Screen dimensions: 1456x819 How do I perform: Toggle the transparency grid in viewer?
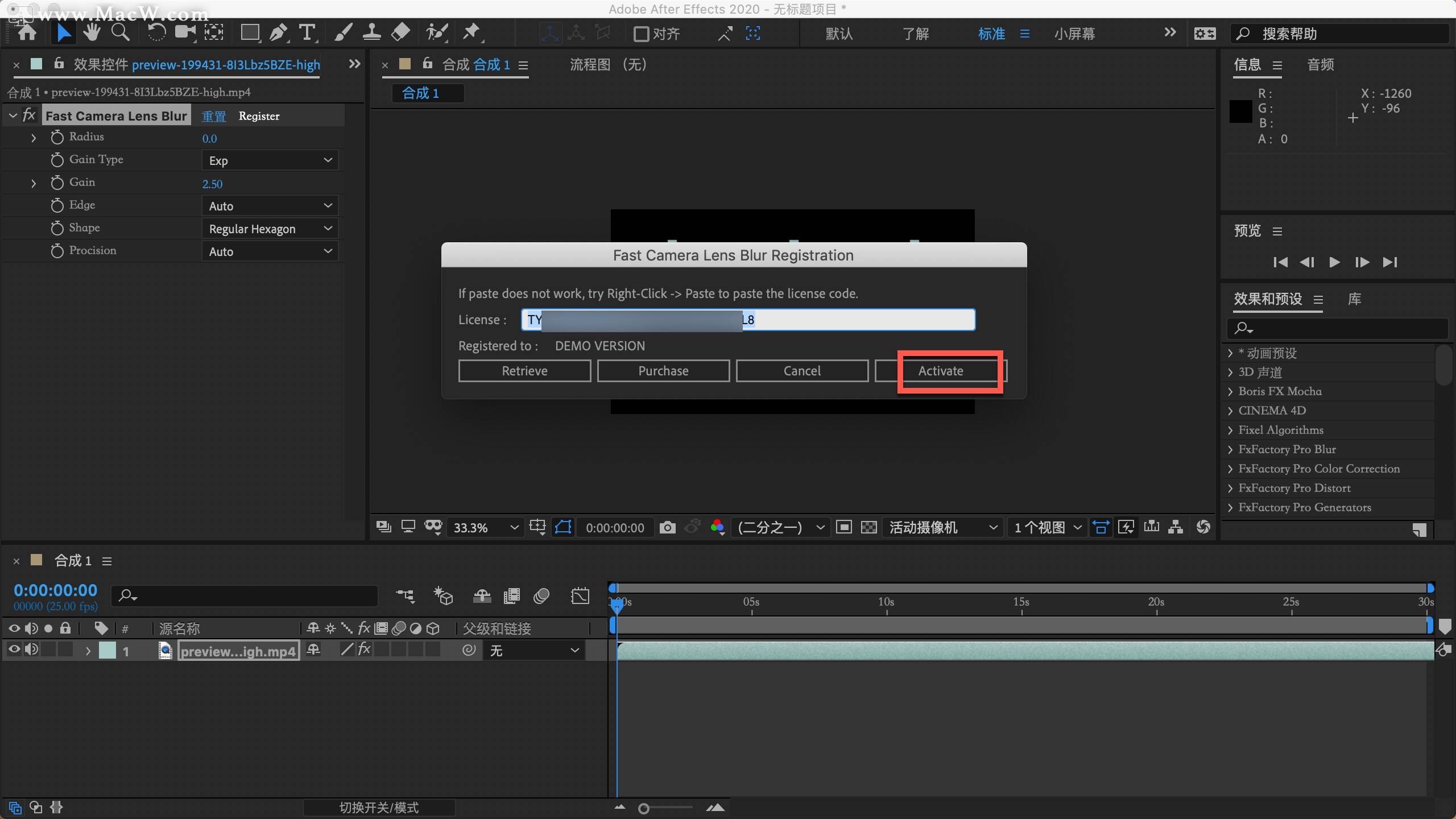(x=868, y=527)
